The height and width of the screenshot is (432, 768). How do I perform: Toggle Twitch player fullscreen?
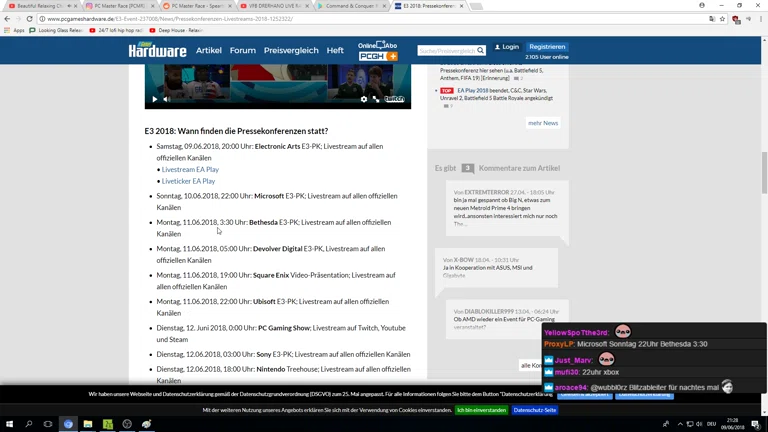point(376,99)
